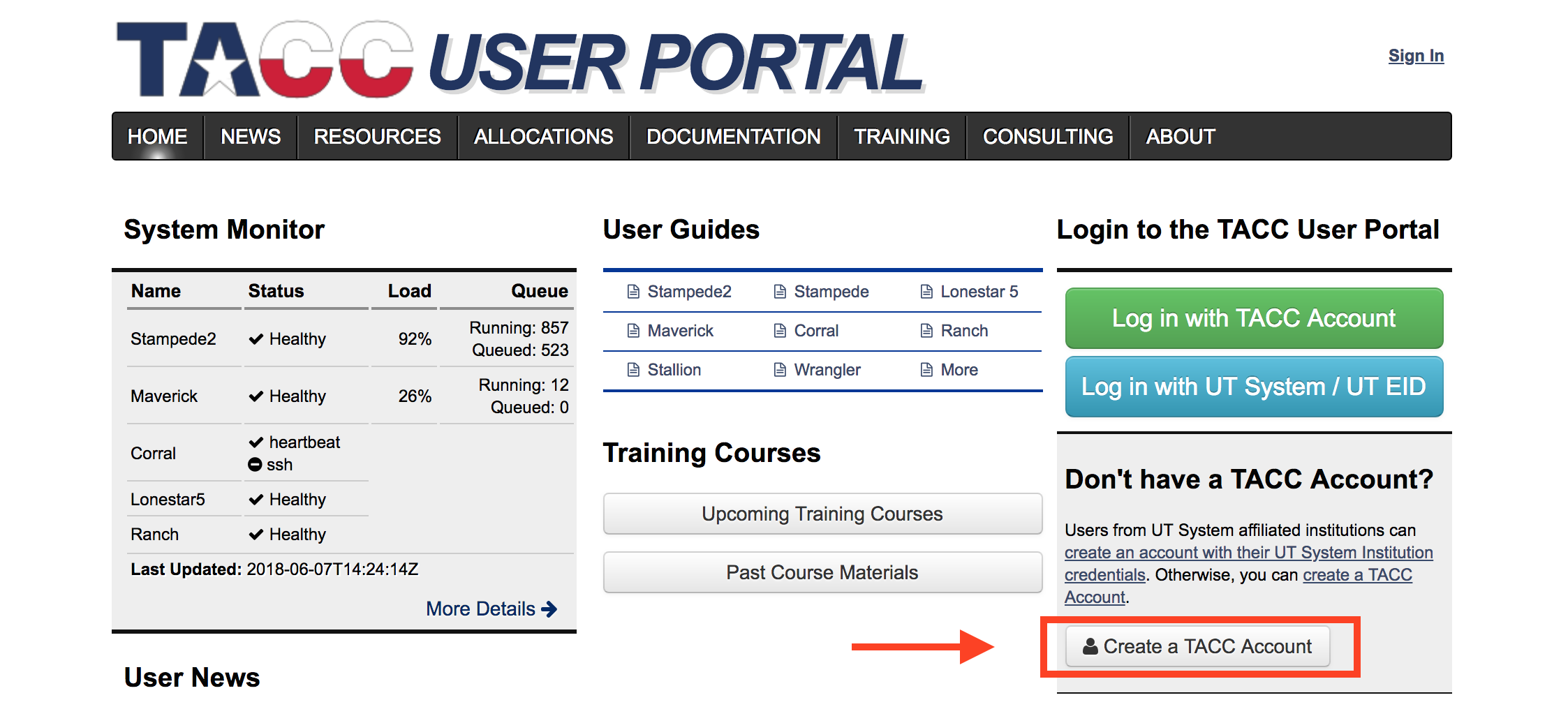The image size is (1568, 723).
Task: Click the Status column header
Action: 276,291
